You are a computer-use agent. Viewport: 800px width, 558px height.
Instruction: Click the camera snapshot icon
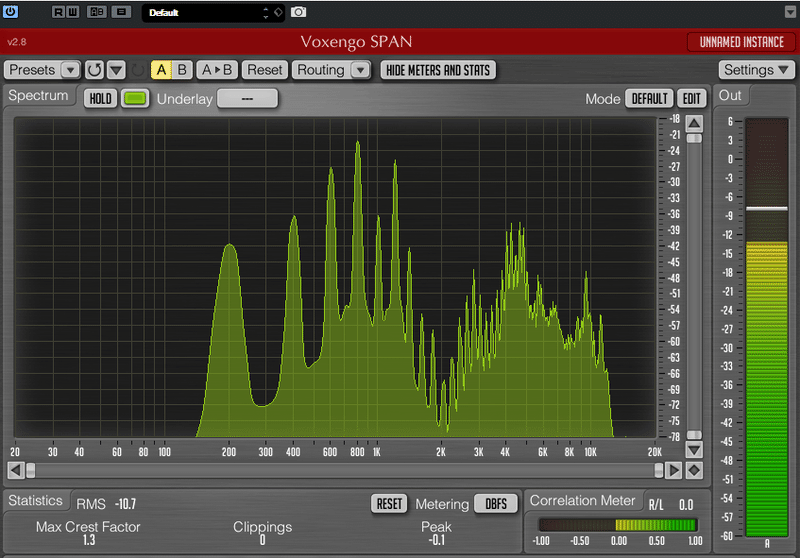(x=298, y=12)
